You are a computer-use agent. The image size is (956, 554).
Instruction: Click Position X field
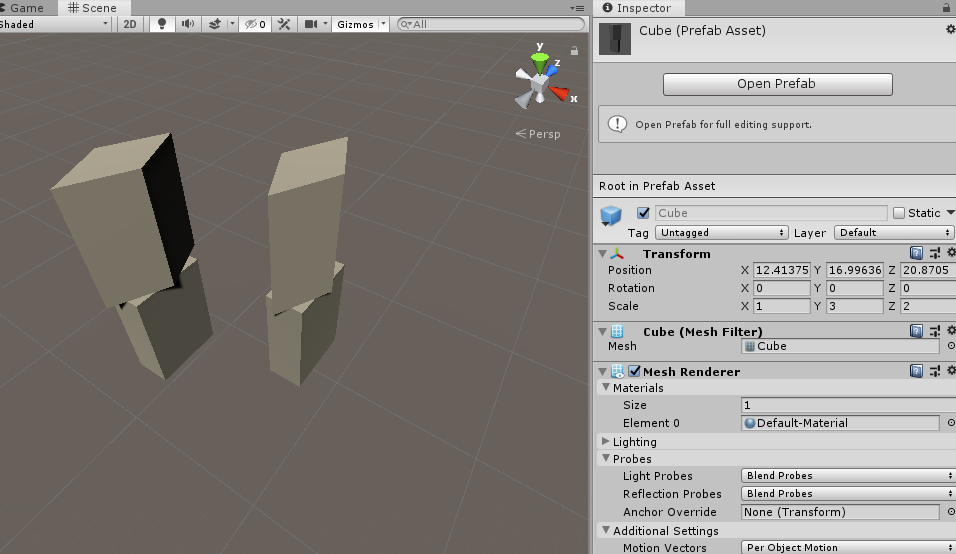[781, 270]
